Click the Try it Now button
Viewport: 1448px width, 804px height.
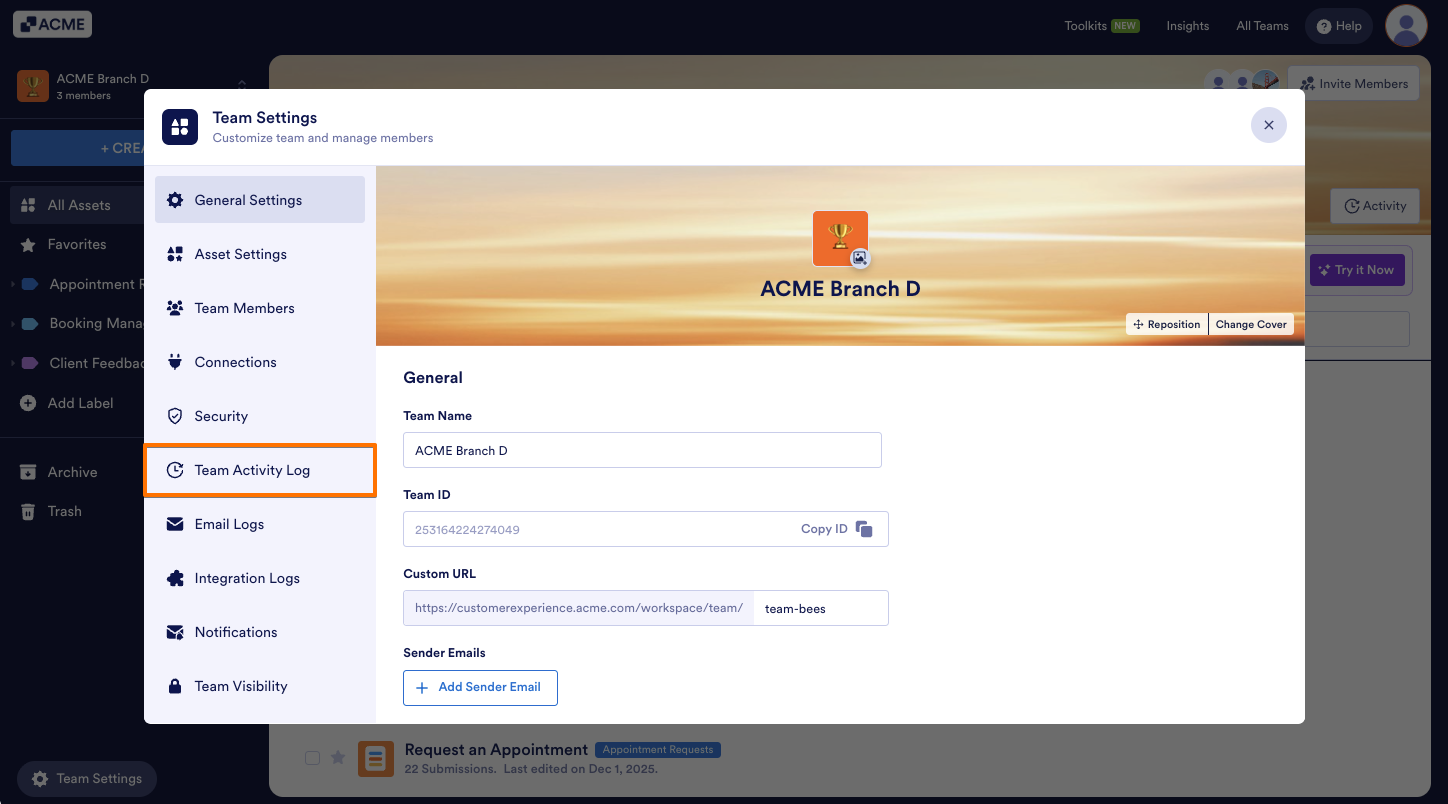(1357, 270)
